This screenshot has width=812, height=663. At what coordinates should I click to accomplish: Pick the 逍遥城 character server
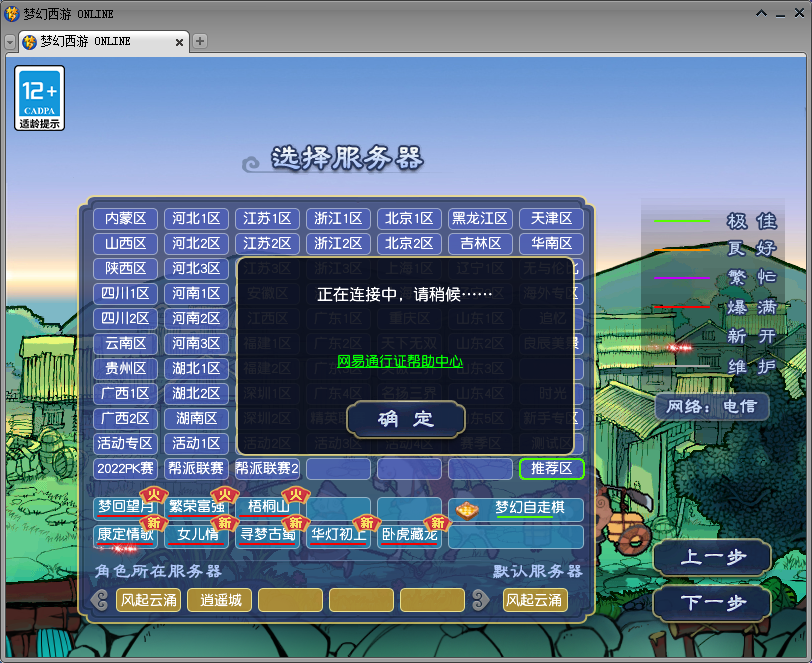(x=220, y=600)
